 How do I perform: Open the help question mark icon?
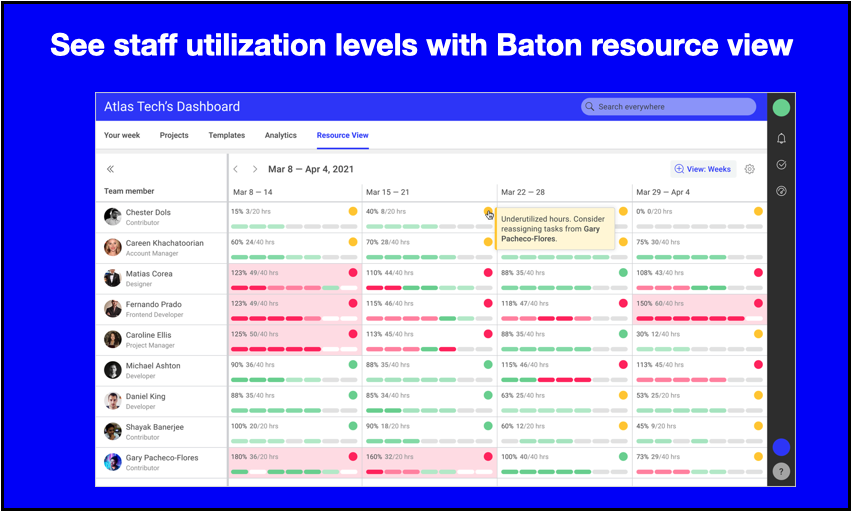click(781, 471)
